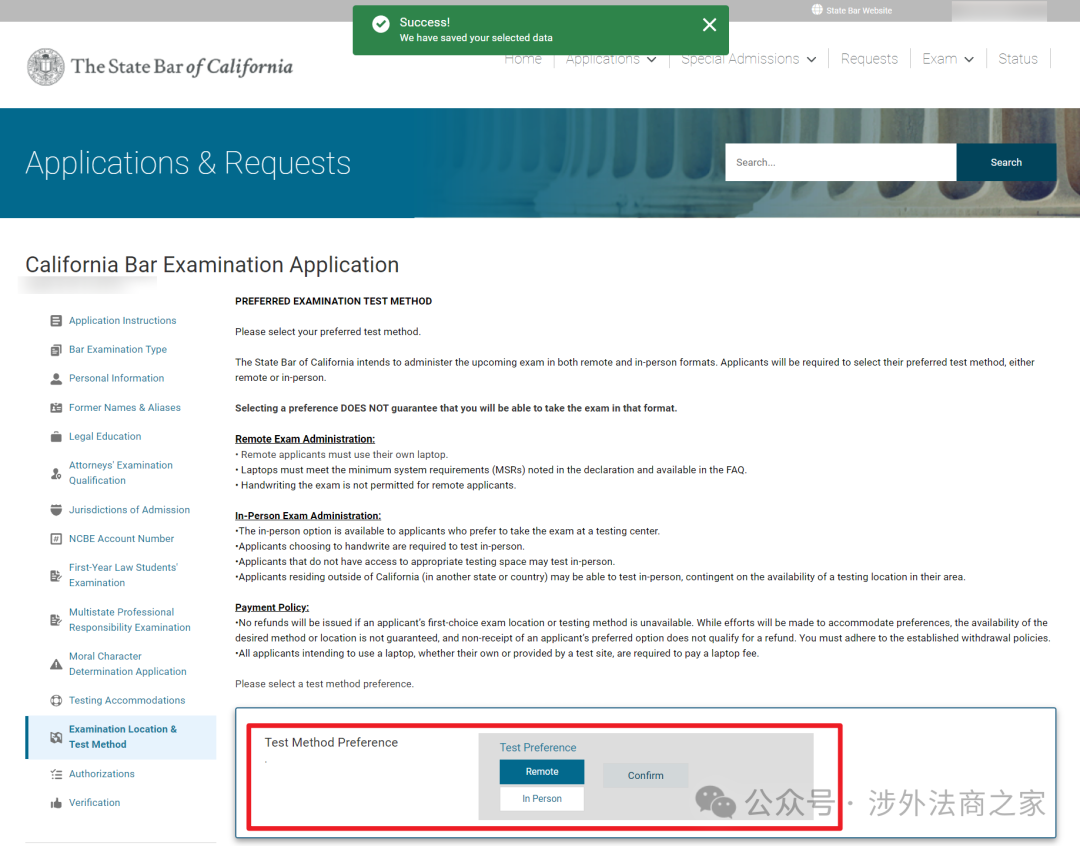Go to Former Names & Aliases section

coord(125,408)
